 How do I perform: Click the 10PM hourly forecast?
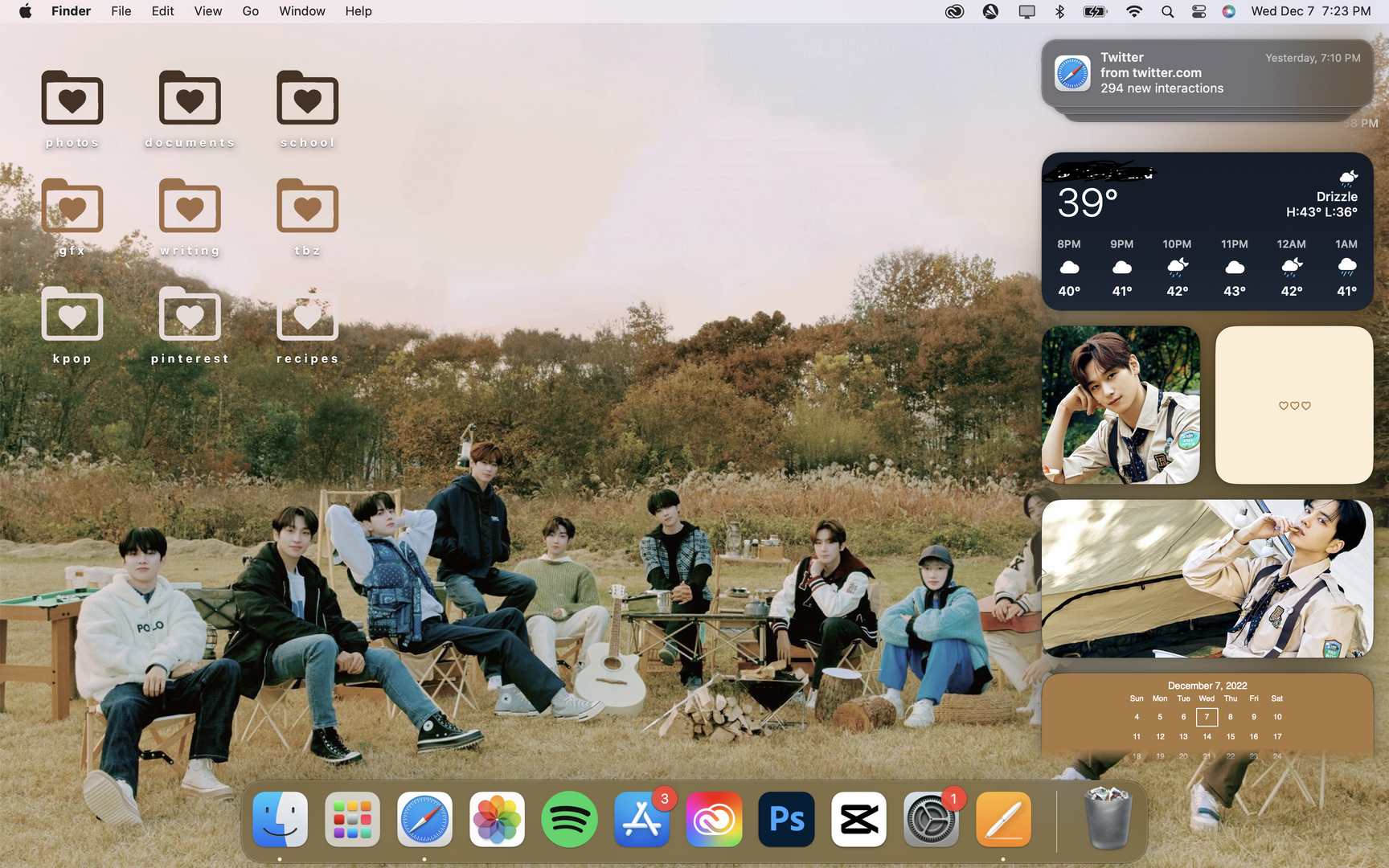[1177, 268]
